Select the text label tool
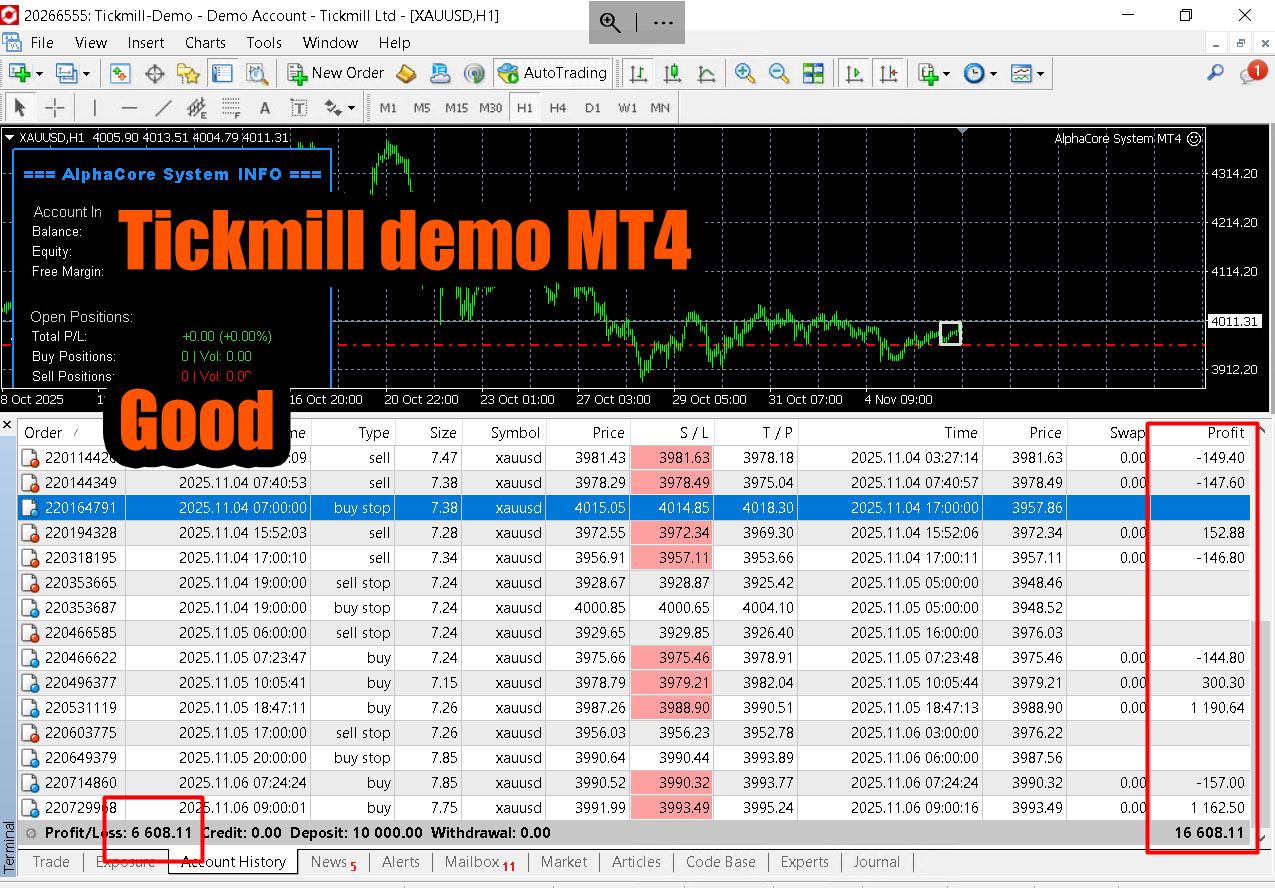Image resolution: width=1275 pixels, height=888 pixels. 299,108
